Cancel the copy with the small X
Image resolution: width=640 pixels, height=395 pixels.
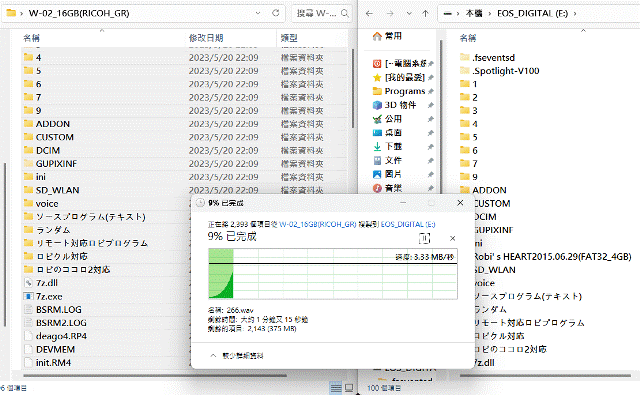452,238
